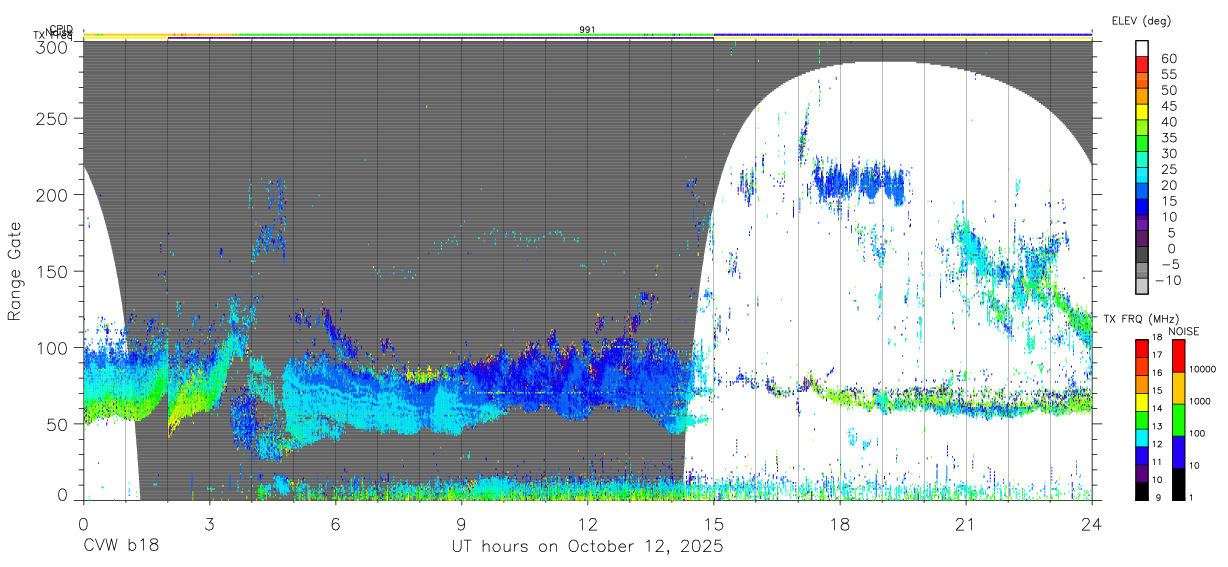Click the 12 tick label on UT hours axis
The image size is (1228, 567).
[587, 523]
